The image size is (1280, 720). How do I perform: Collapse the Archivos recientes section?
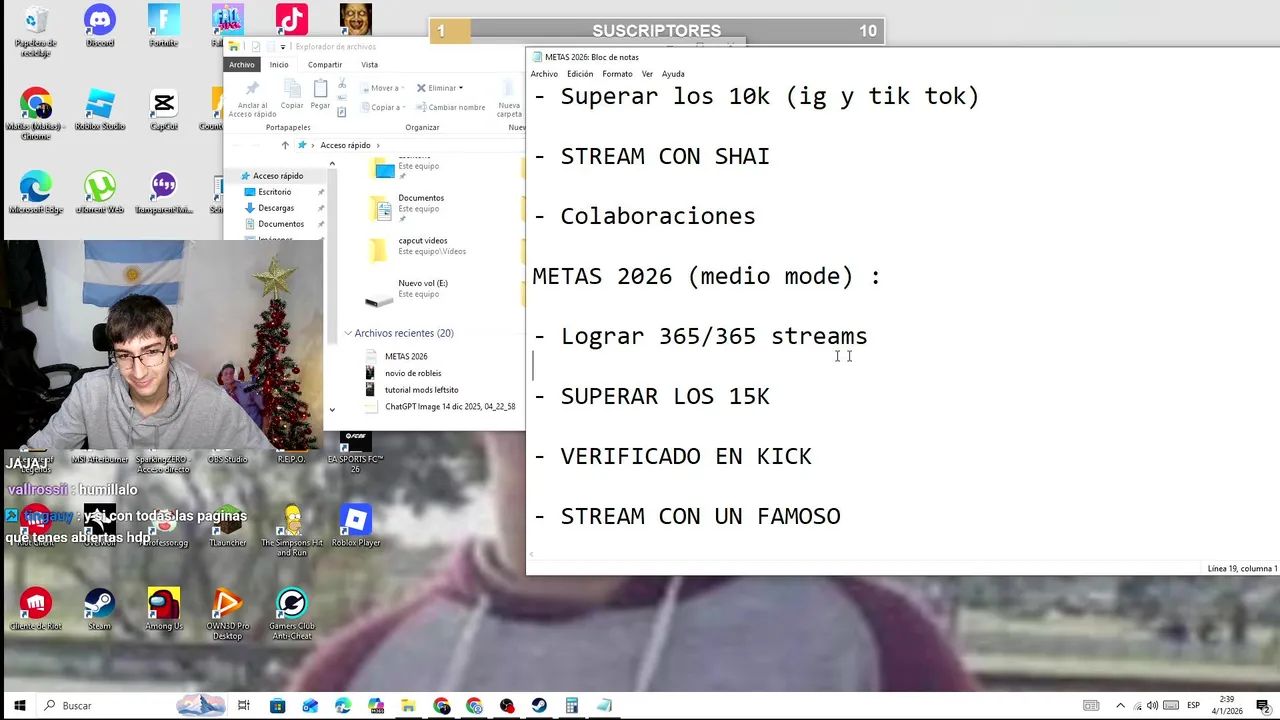(x=348, y=333)
